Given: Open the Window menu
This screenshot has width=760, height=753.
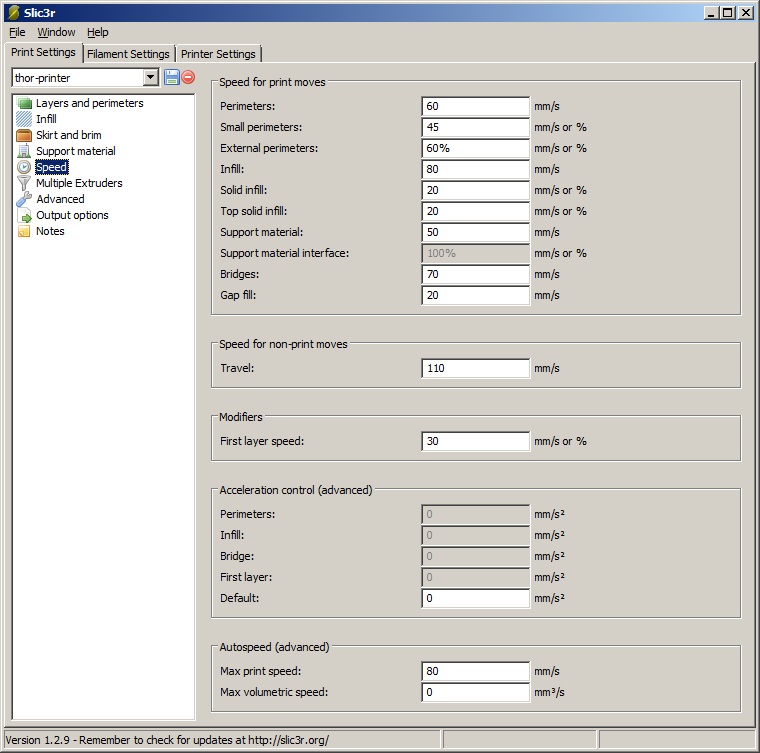Looking at the screenshot, I should pos(56,32).
